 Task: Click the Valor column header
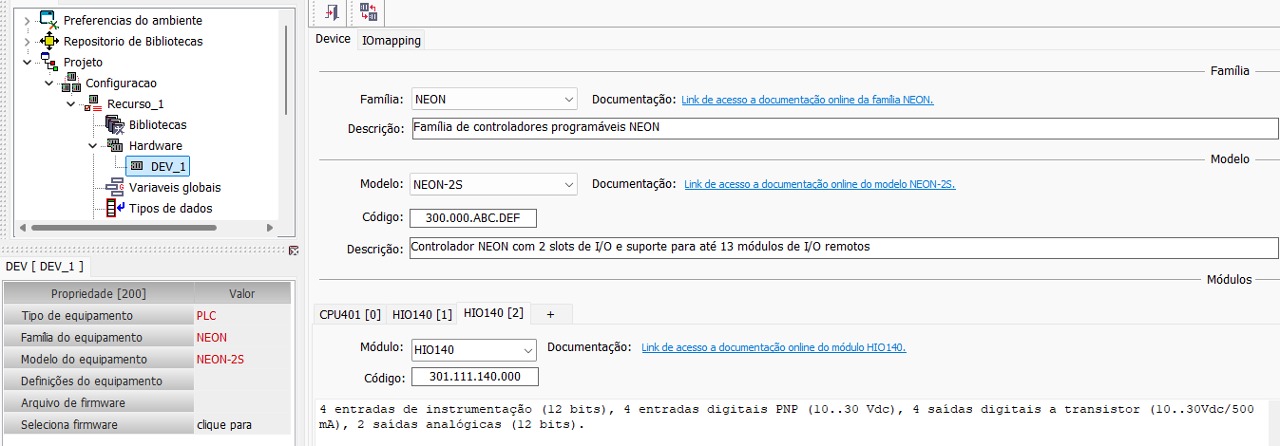[x=242, y=294]
